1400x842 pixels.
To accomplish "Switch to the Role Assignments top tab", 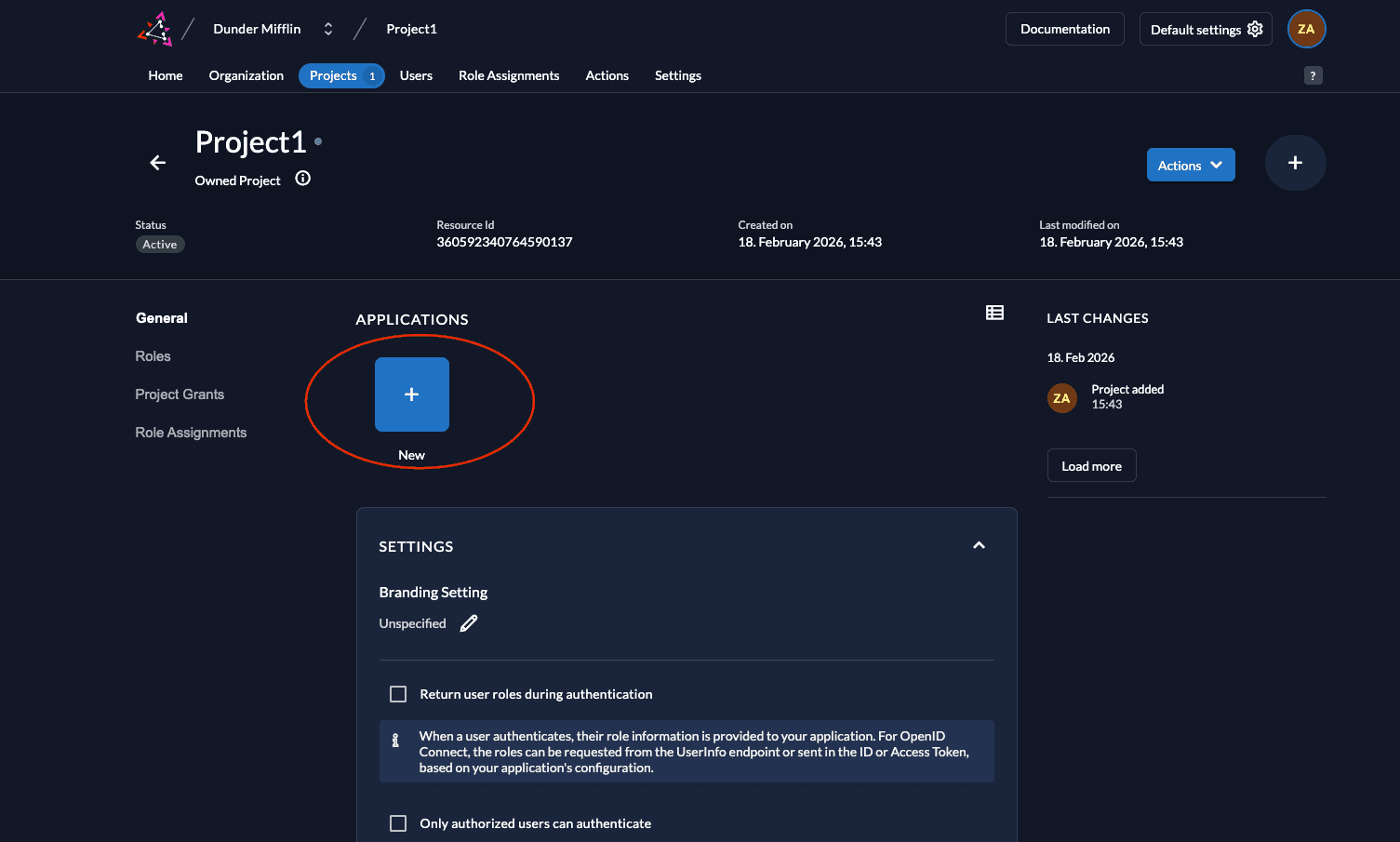I will coord(509,75).
